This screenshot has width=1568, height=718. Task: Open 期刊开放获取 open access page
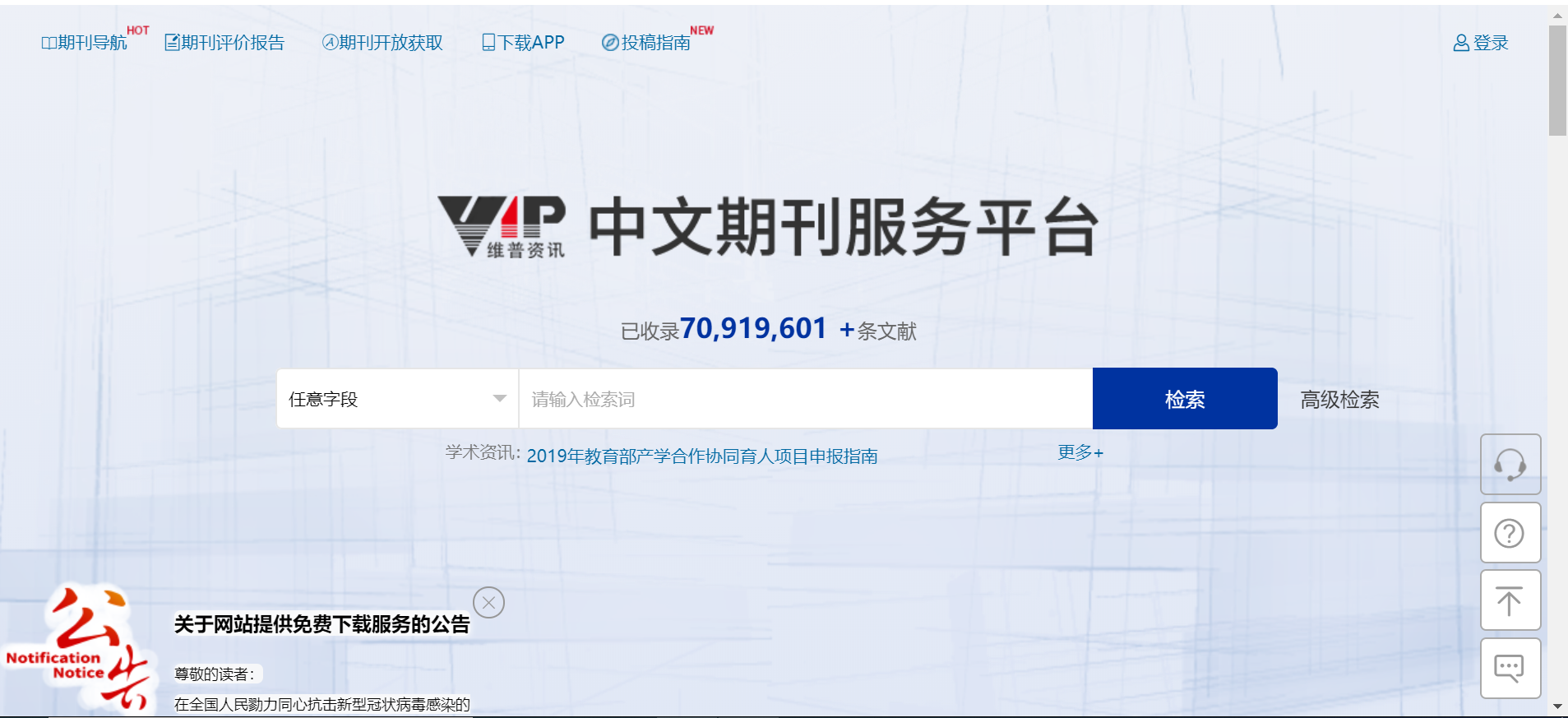(382, 43)
